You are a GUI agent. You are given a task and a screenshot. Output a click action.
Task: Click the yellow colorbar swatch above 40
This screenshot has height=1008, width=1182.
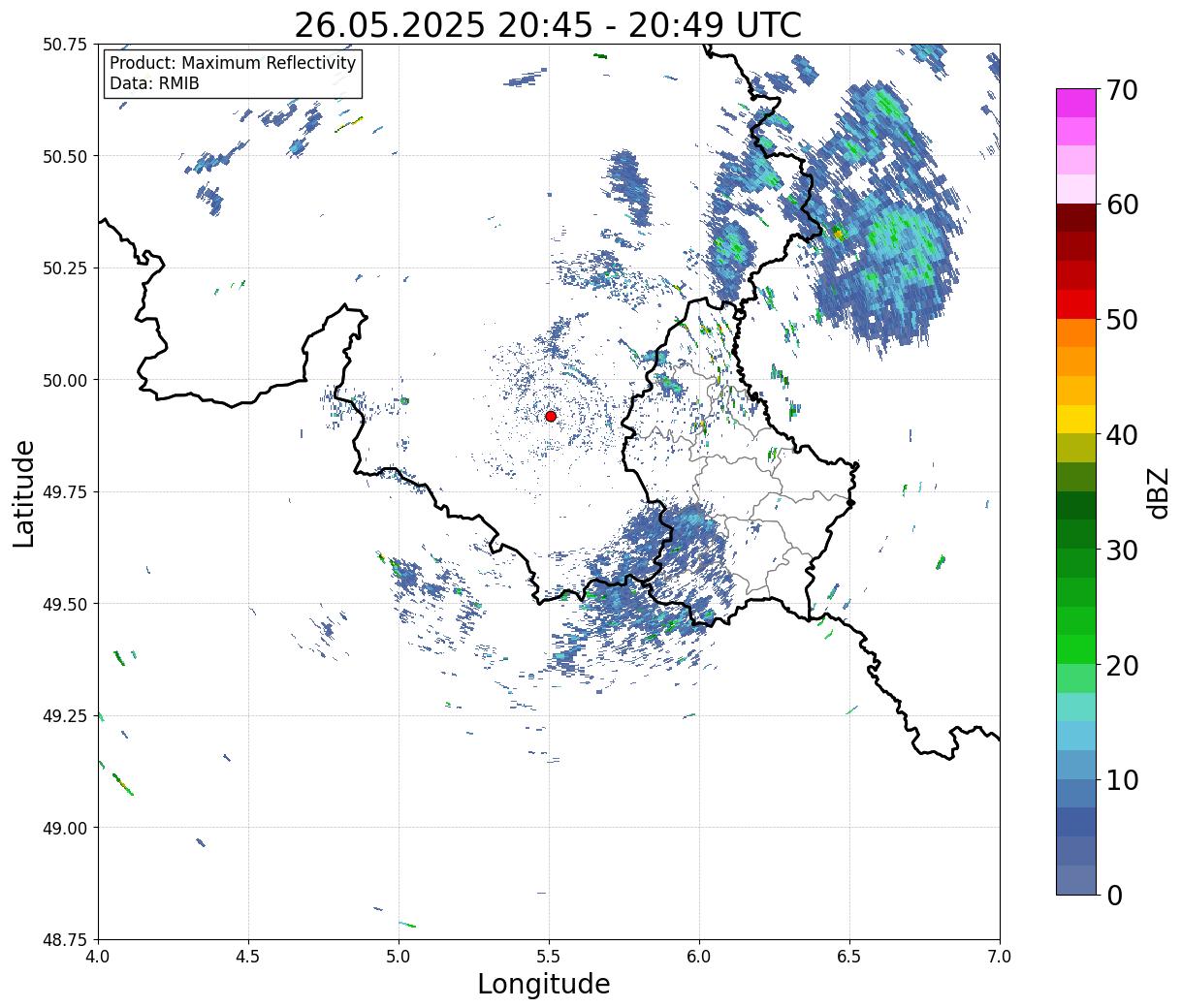[x=1076, y=419]
